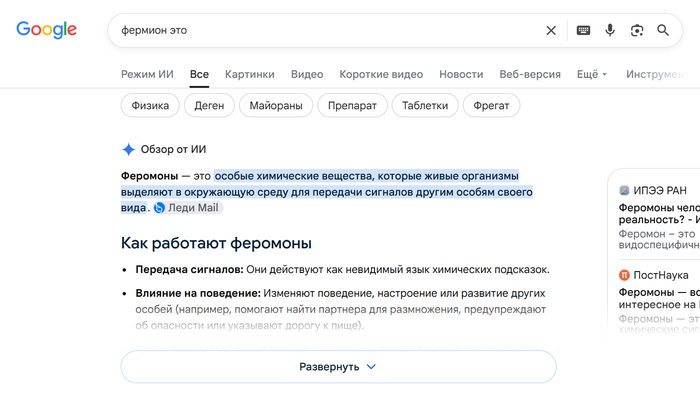The height and width of the screenshot is (396, 700).
Task: Open the on-screen keyboard icon
Action: click(x=583, y=30)
